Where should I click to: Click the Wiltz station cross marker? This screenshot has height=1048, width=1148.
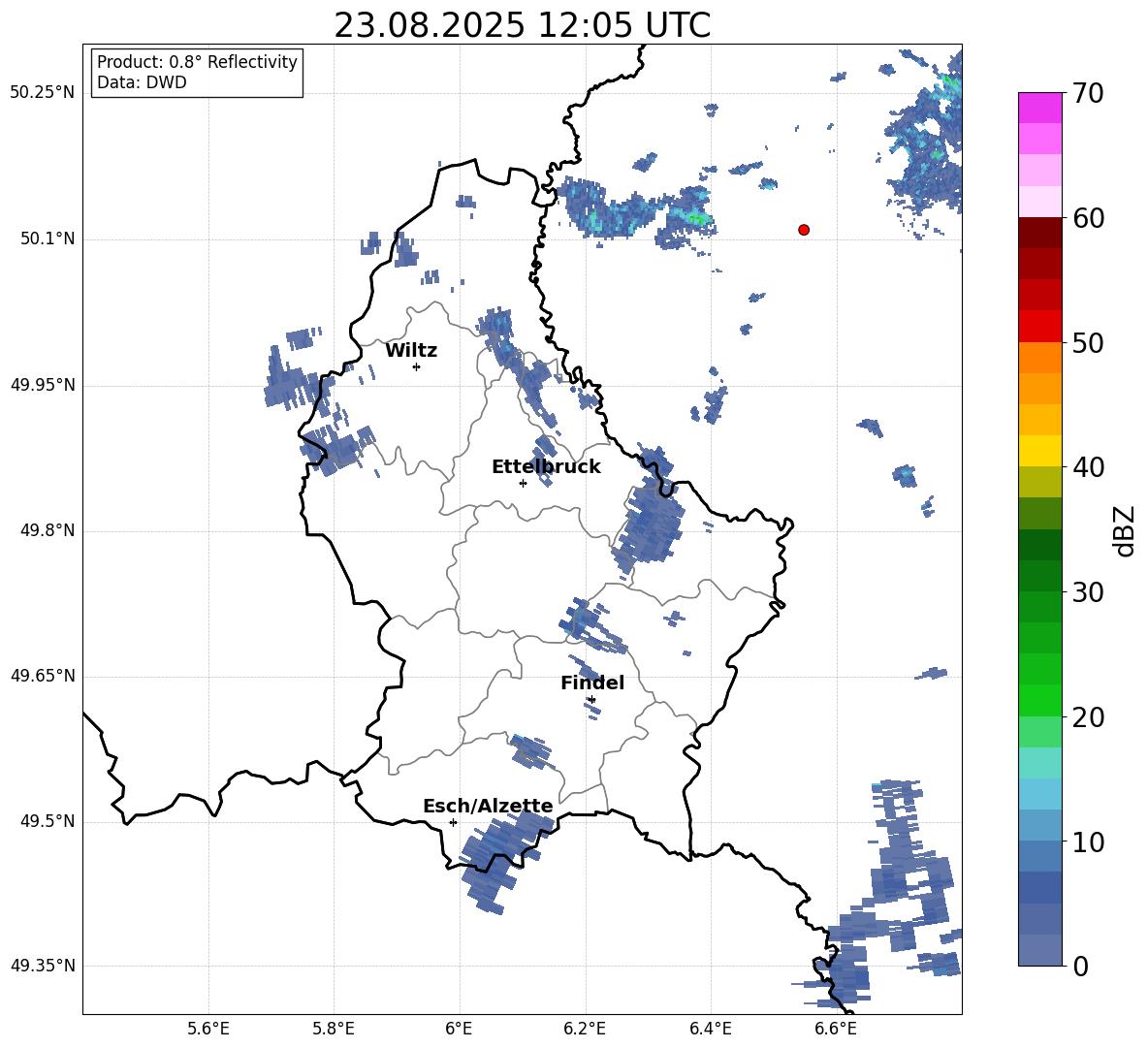coord(416,366)
